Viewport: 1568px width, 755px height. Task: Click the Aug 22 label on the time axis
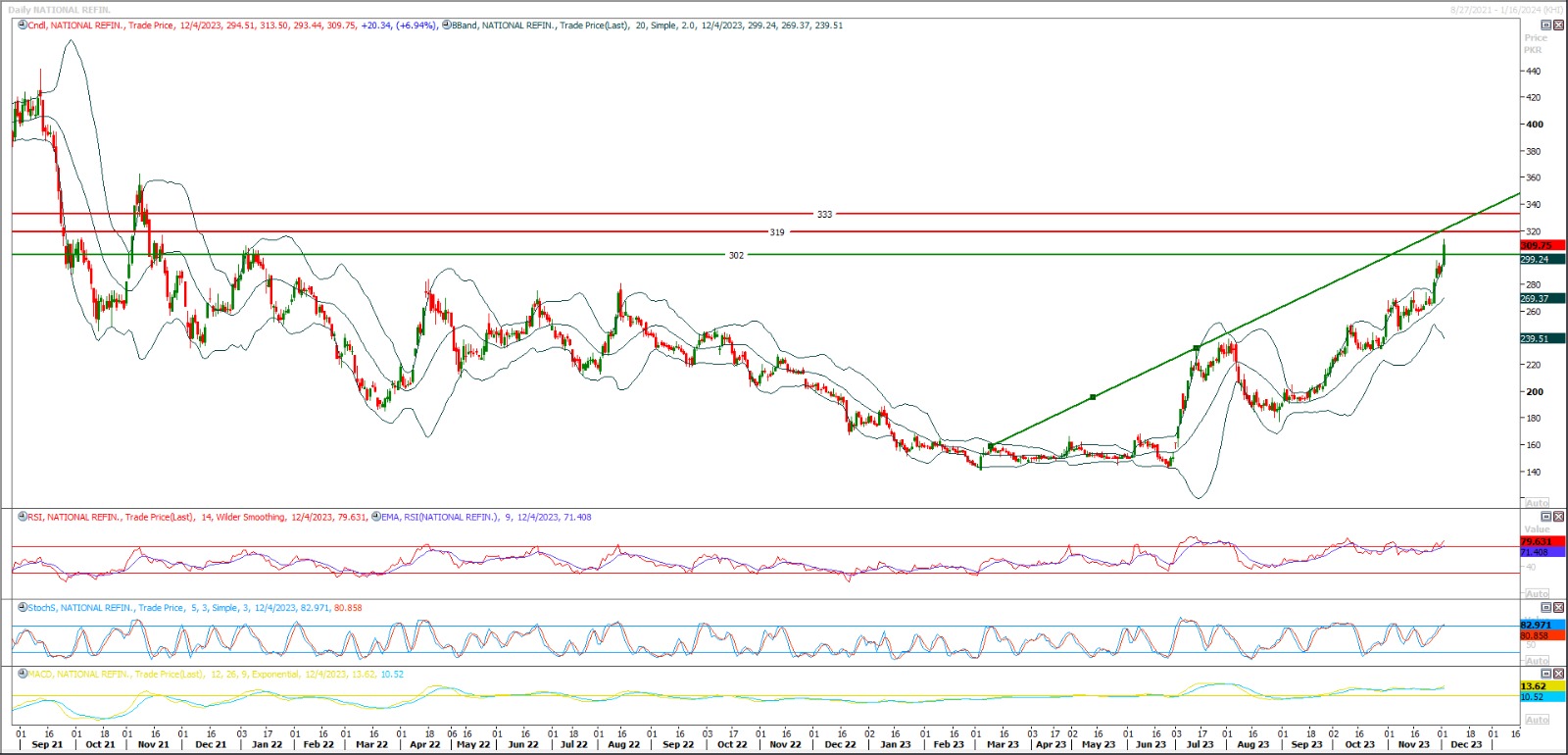coord(624,744)
